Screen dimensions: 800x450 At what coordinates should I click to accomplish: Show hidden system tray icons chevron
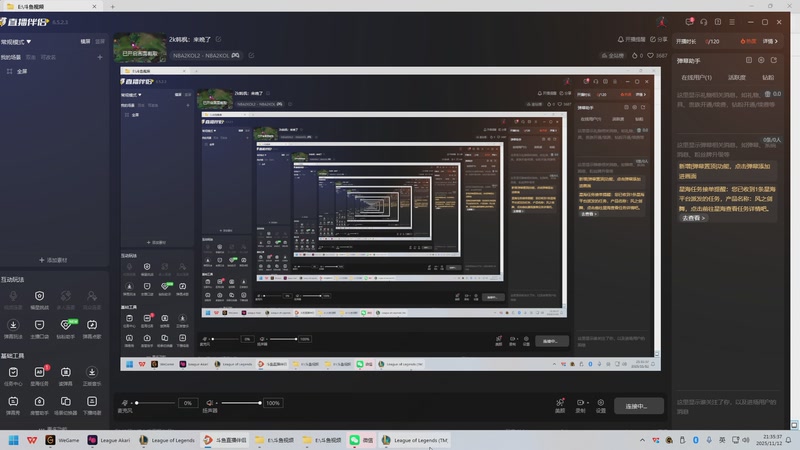pyautogui.click(x=642, y=440)
